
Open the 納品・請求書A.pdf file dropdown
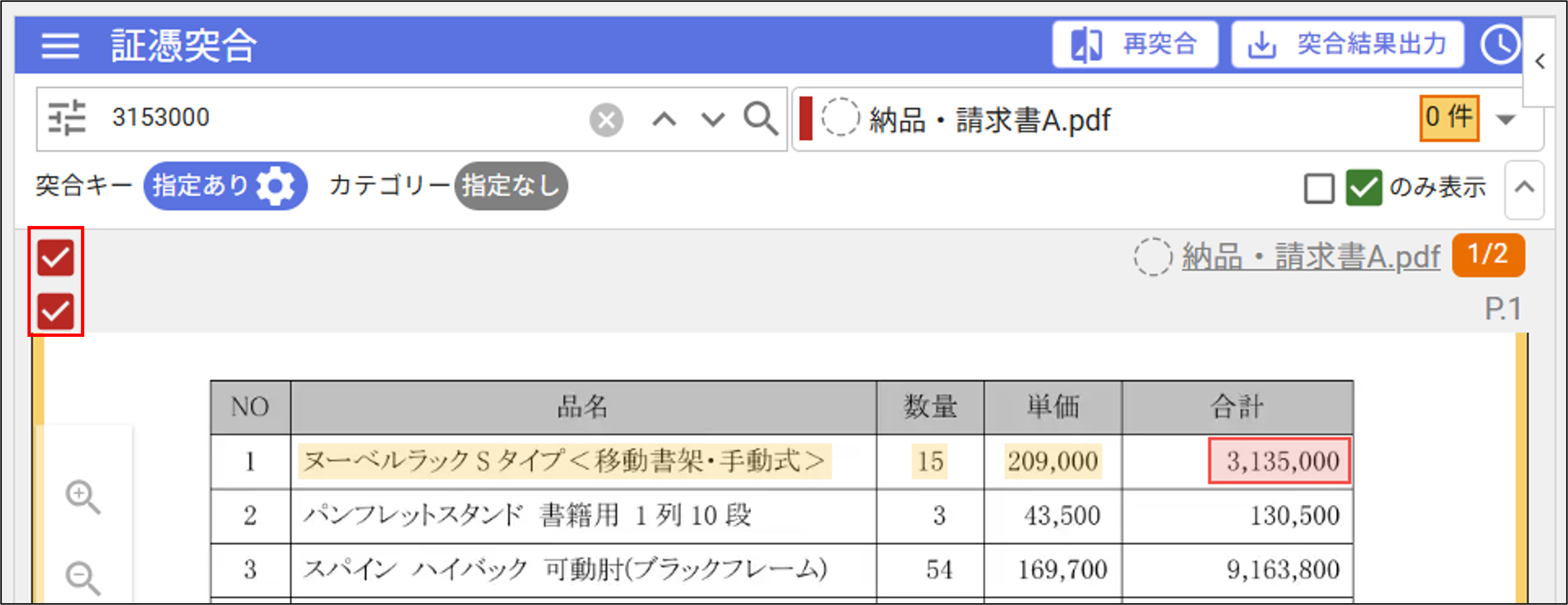(x=1506, y=119)
